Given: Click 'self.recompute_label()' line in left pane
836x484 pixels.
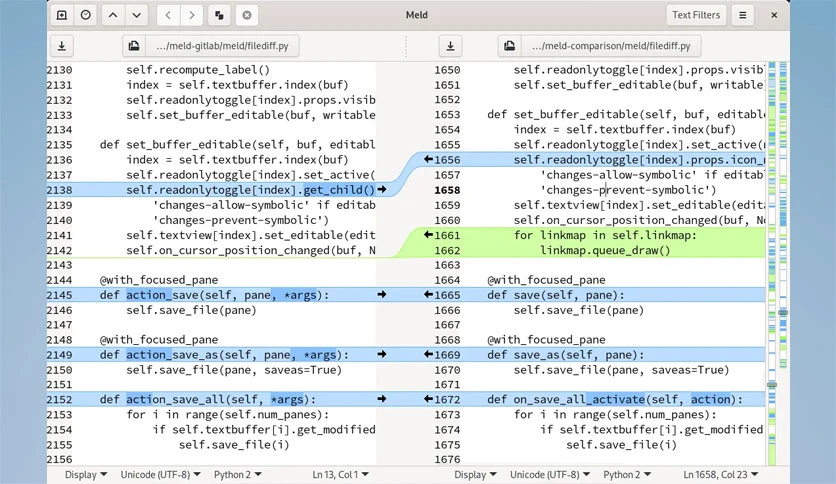Looking at the screenshot, I should coord(198,70).
